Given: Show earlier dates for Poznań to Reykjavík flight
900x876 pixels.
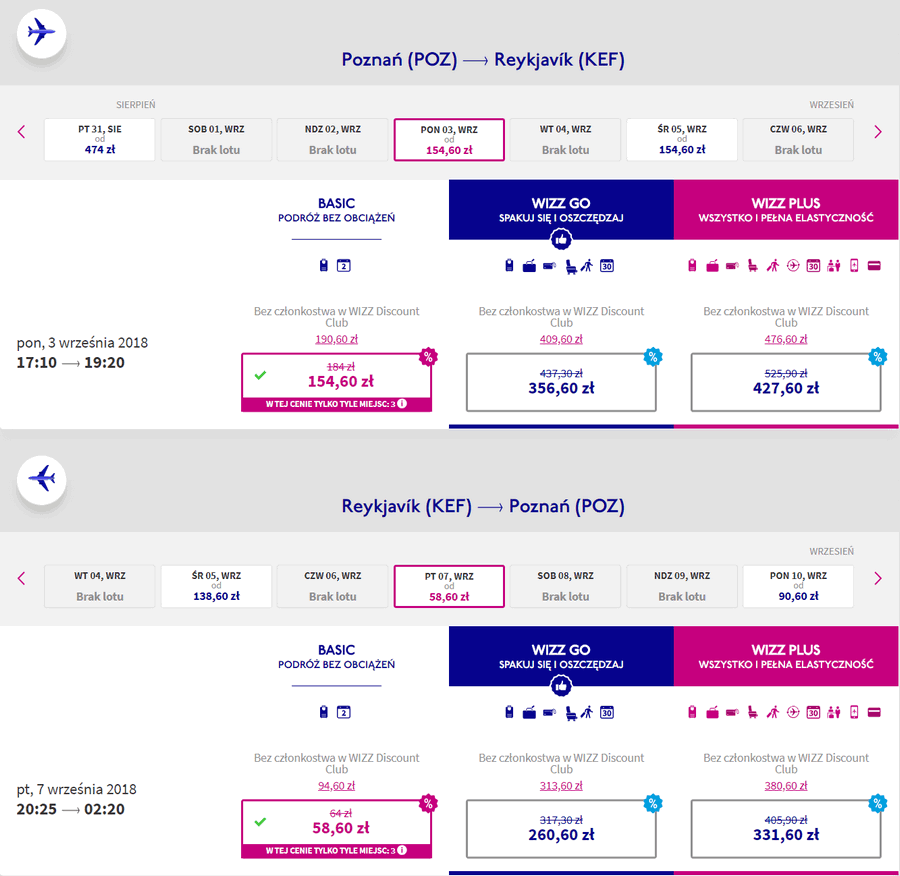Looking at the screenshot, I should (x=21, y=132).
